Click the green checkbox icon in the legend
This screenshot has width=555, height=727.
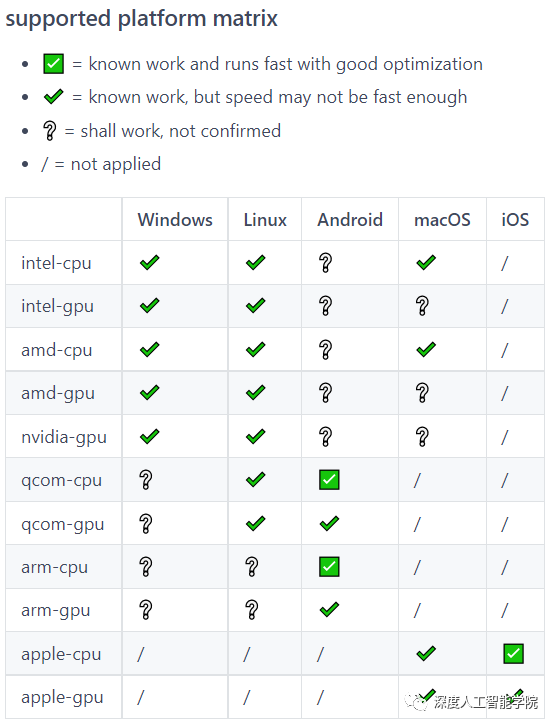coord(53,64)
